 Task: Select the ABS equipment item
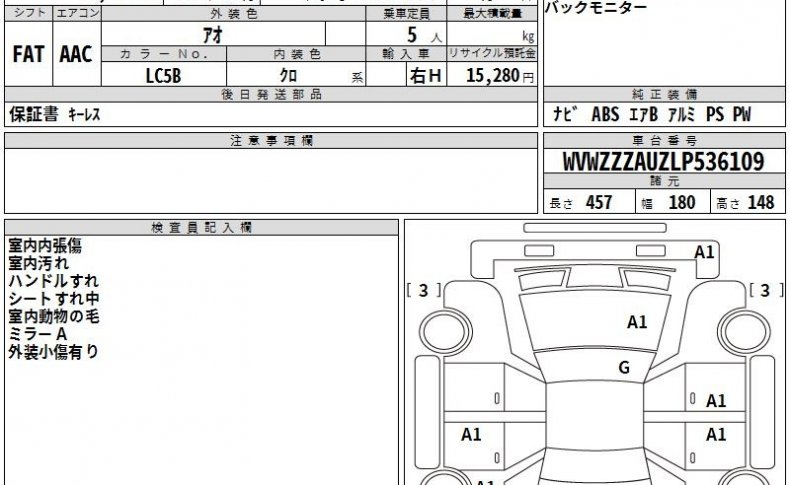(605, 114)
